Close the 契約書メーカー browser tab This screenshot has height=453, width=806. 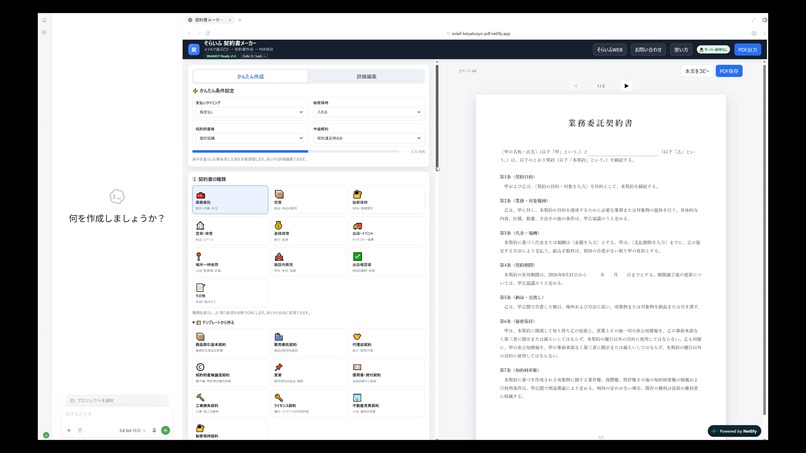(230, 20)
